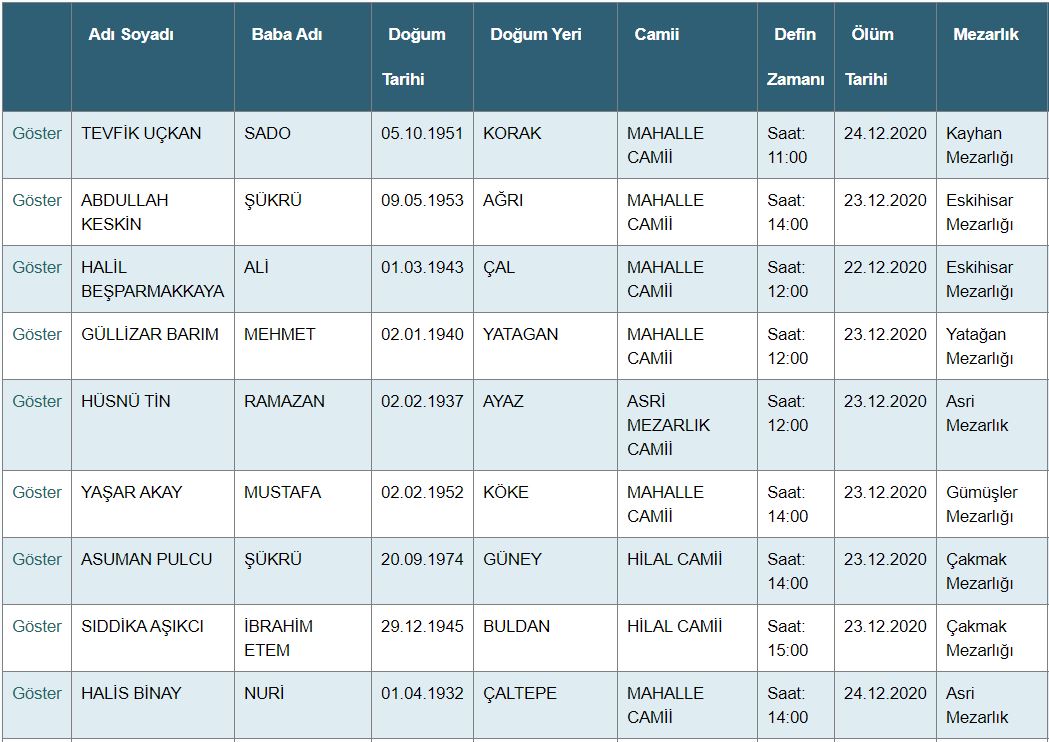Select the name ABDULLAH KESKİN
1049x742 pixels.
click(124, 212)
